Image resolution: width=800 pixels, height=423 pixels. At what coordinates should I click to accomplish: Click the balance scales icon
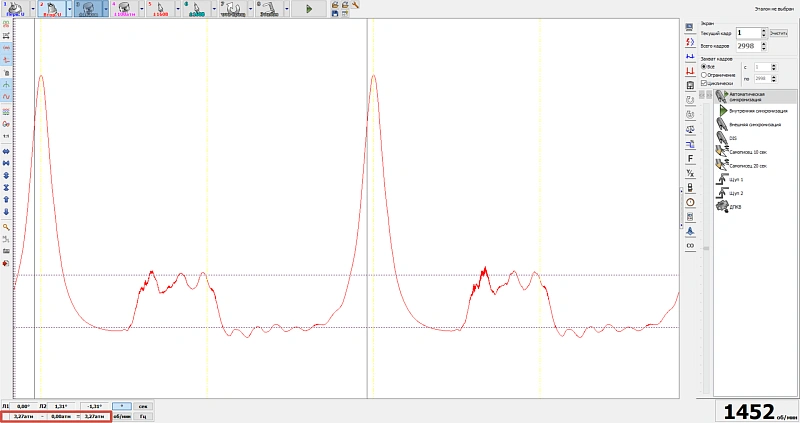click(690, 129)
